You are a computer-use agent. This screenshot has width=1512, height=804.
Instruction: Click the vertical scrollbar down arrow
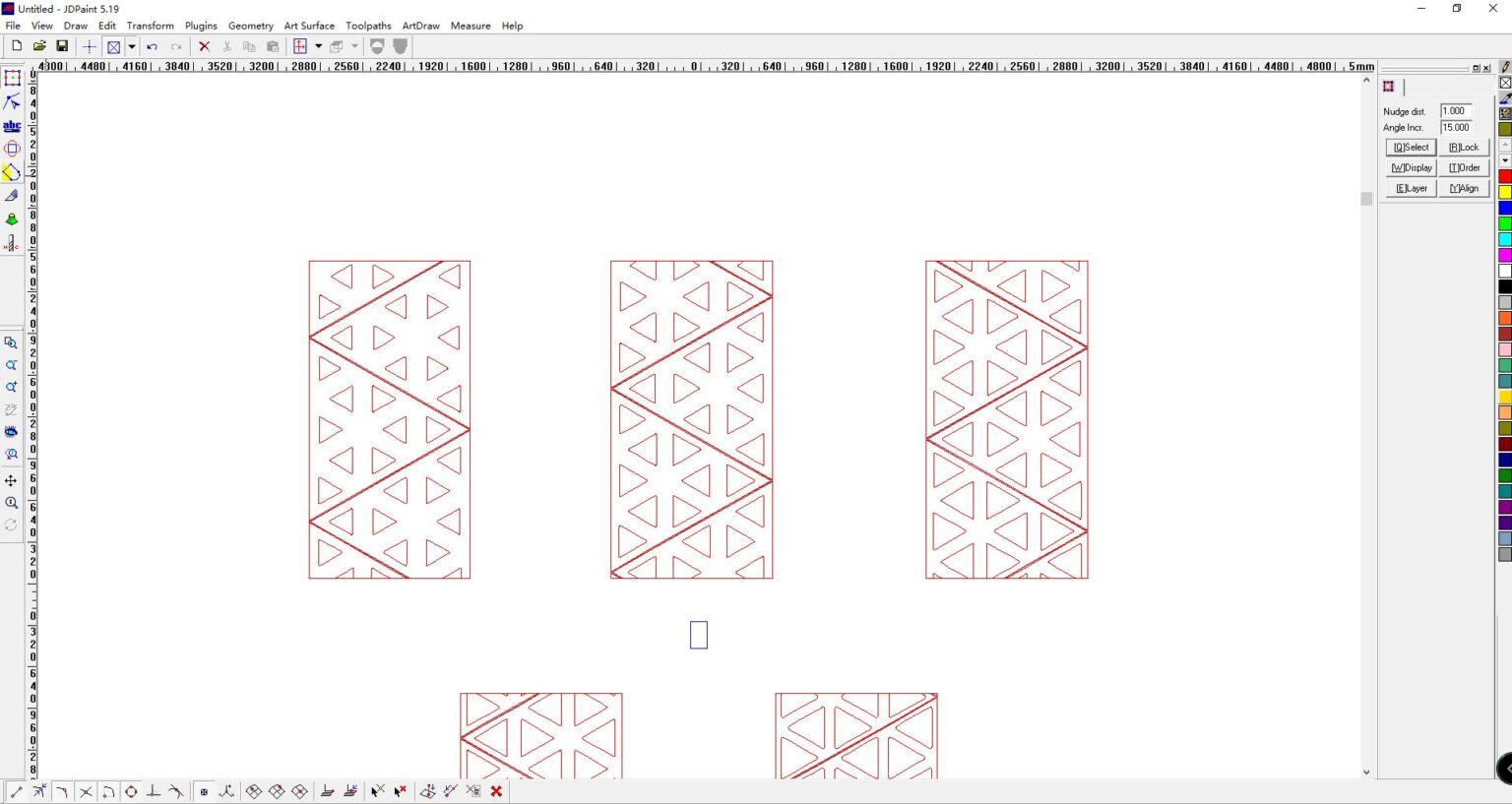[x=1366, y=773]
